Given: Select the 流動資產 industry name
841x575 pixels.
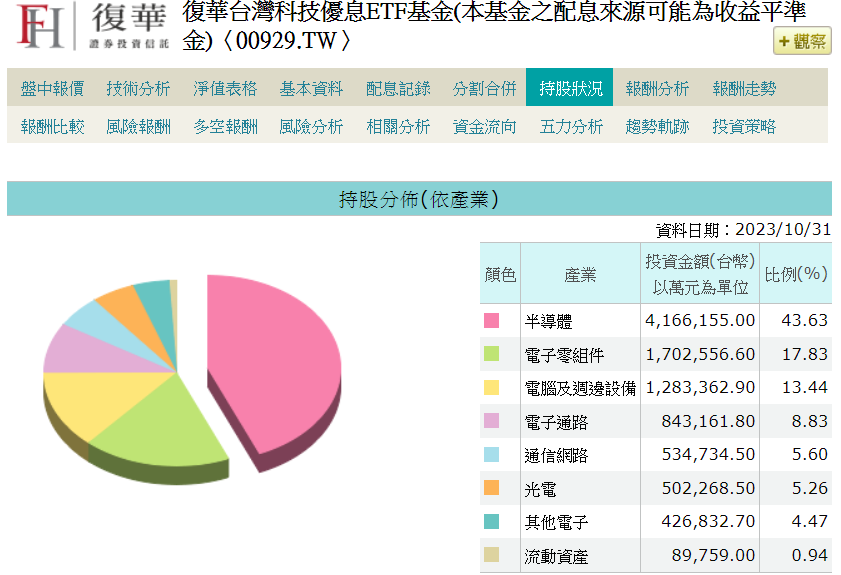Looking at the screenshot, I should click(x=556, y=556).
